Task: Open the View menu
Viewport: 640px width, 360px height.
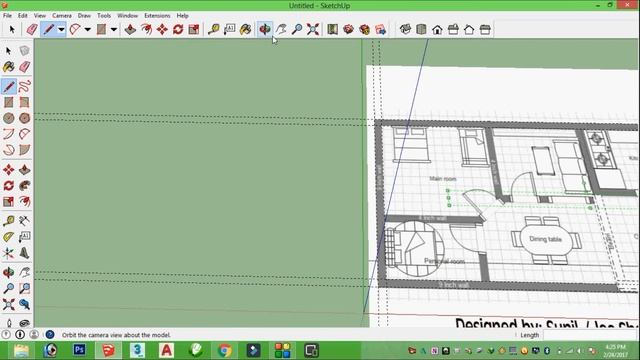Action: point(40,16)
